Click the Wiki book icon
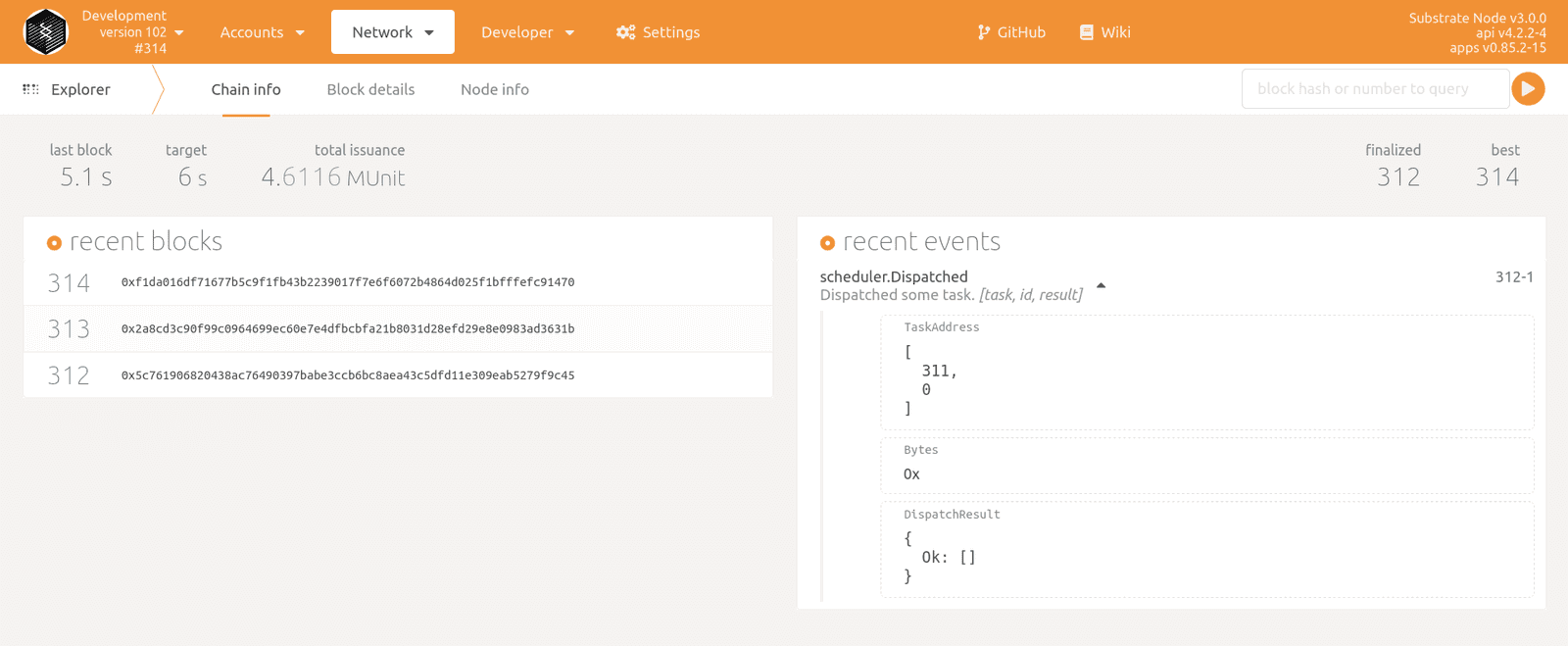1568x646 pixels. coord(1087,32)
